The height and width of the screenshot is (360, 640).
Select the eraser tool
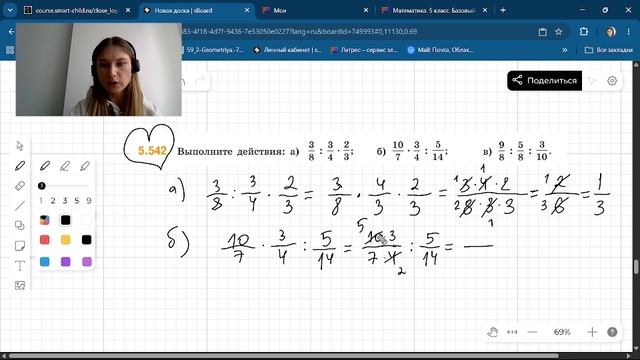[x=20, y=186]
